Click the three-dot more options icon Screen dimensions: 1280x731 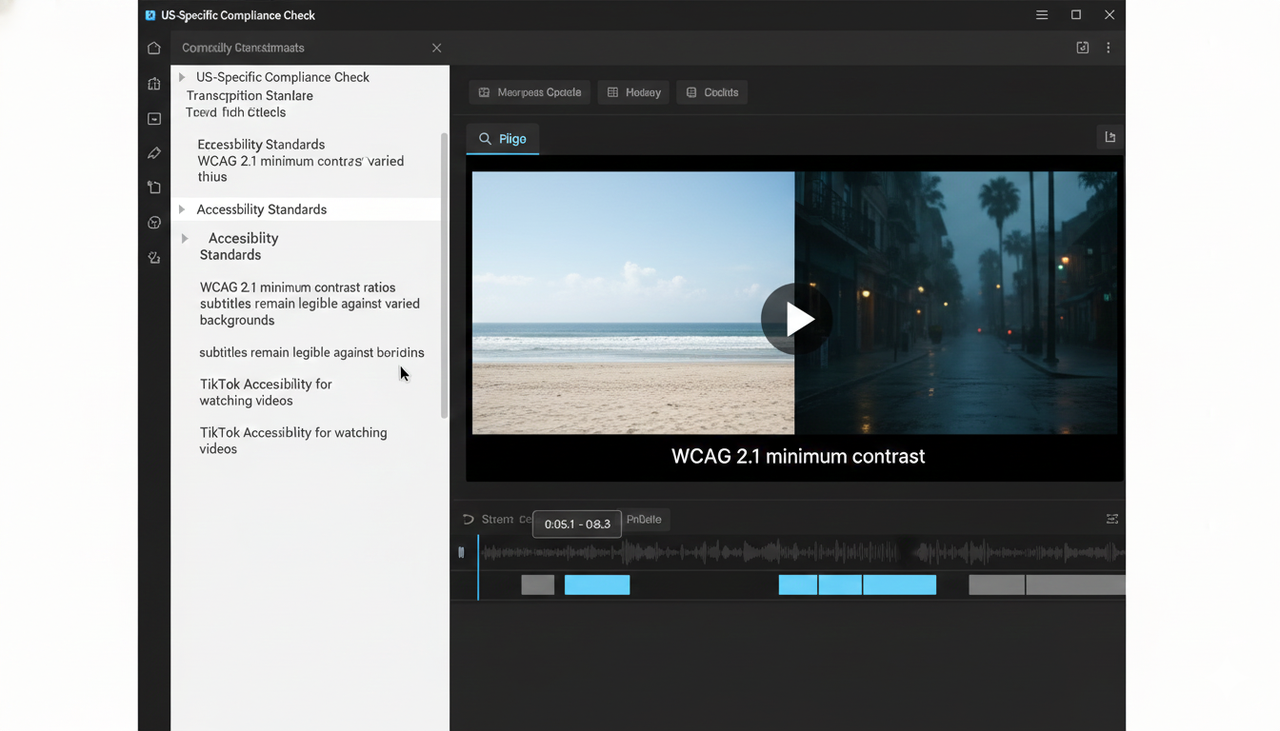click(1108, 48)
